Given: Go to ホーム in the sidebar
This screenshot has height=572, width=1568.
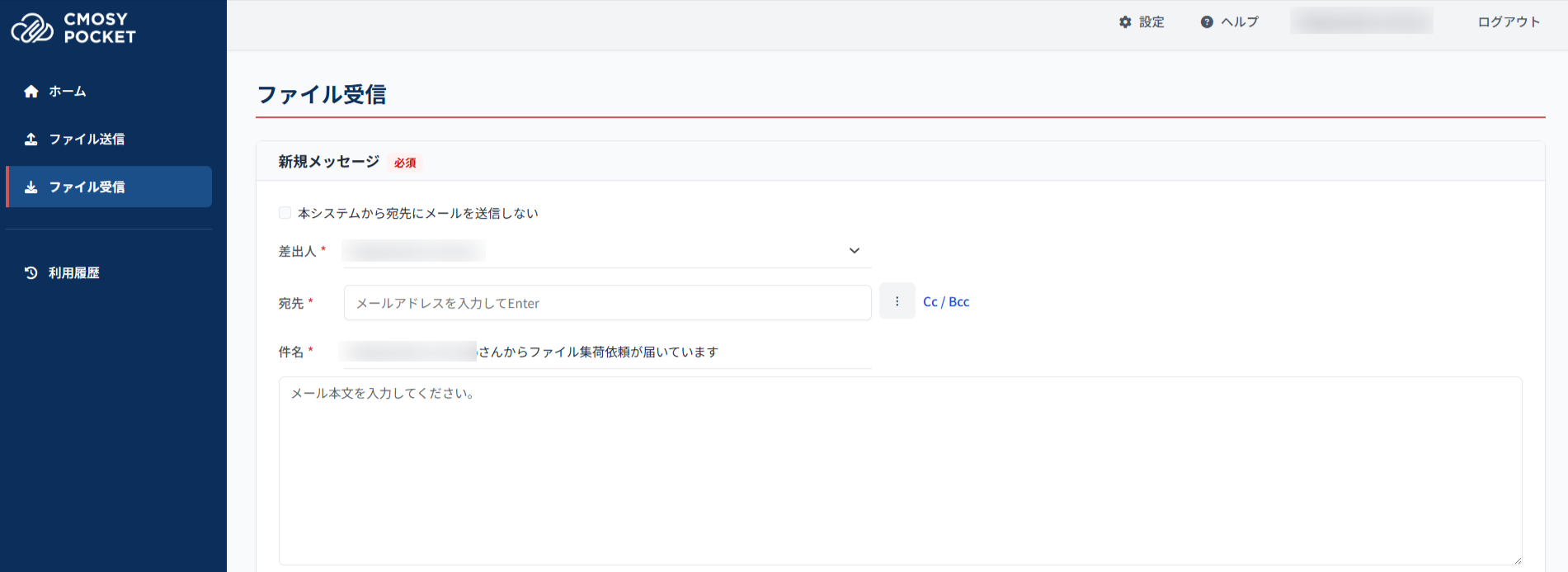Looking at the screenshot, I should [68, 92].
